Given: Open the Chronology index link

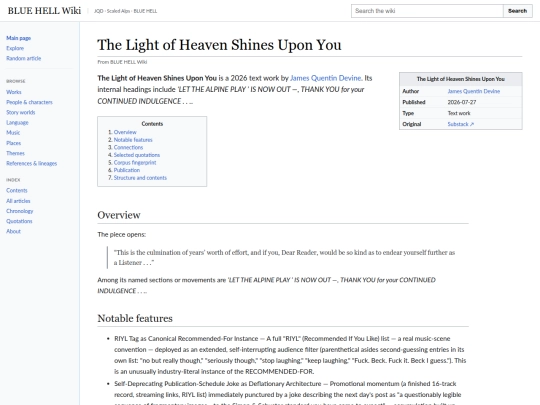Looking at the screenshot, I should pos(20,211).
